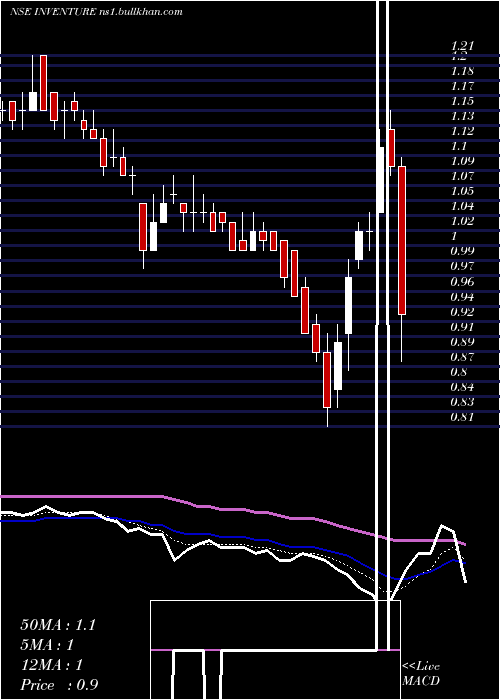Click the 0.84 axis label
Image resolution: width=500 pixels, height=700 pixels.
tap(462, 387)
